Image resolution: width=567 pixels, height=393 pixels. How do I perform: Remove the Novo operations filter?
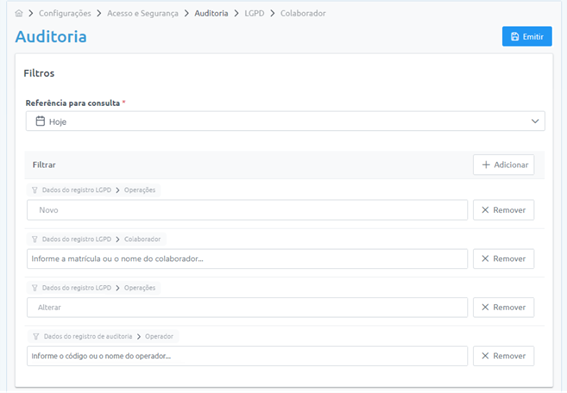point(503,210)
